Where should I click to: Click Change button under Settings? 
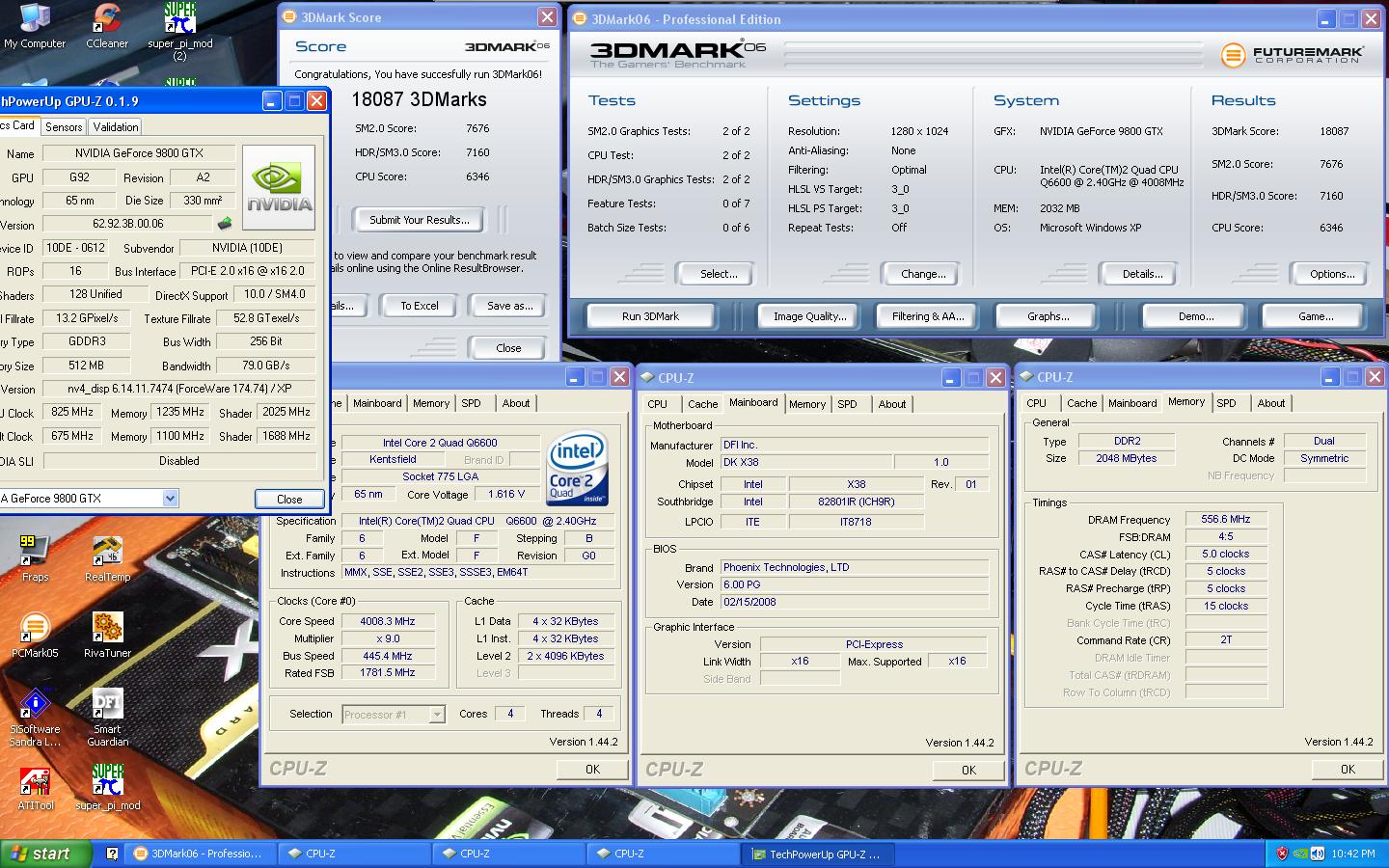tap(923, 274)
